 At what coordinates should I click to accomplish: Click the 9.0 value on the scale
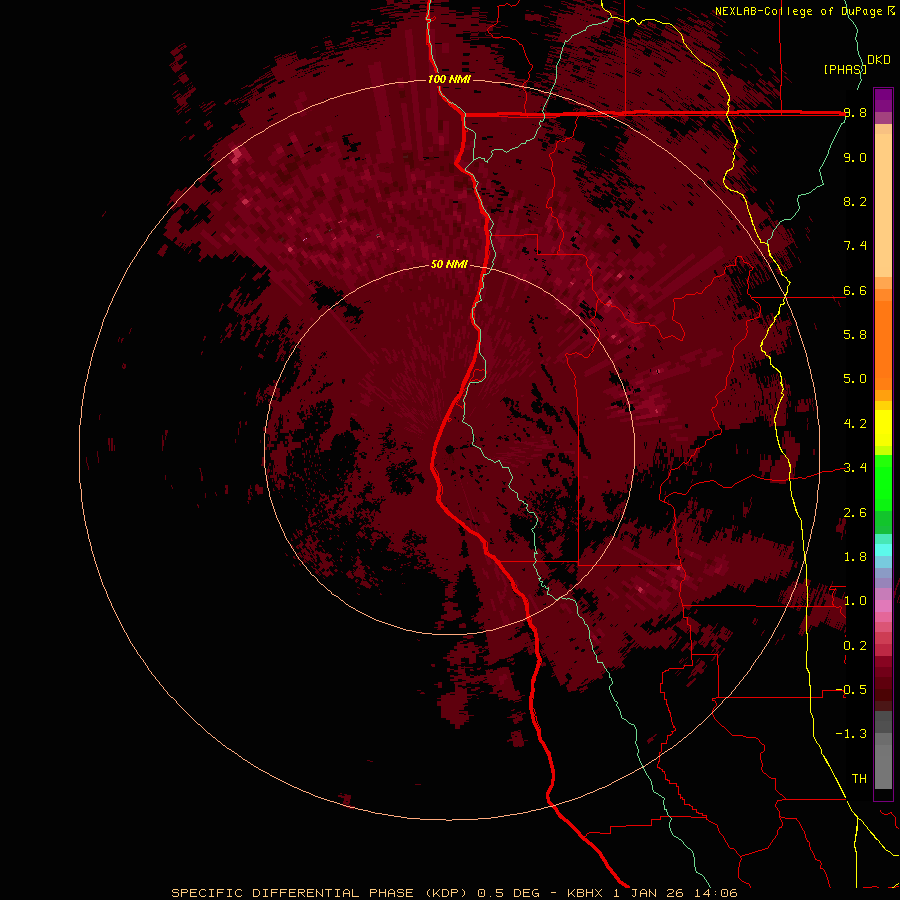point(855,157)
